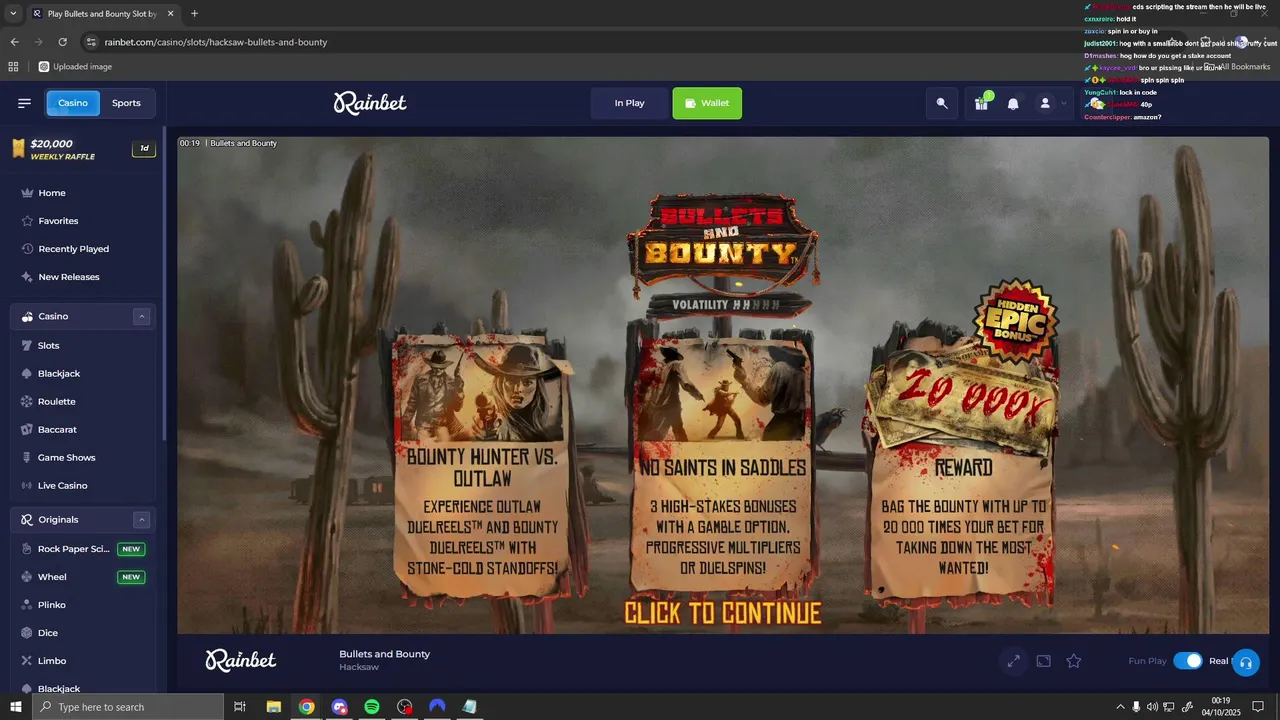Open Task View on taskbar

(x=240, y=707)
